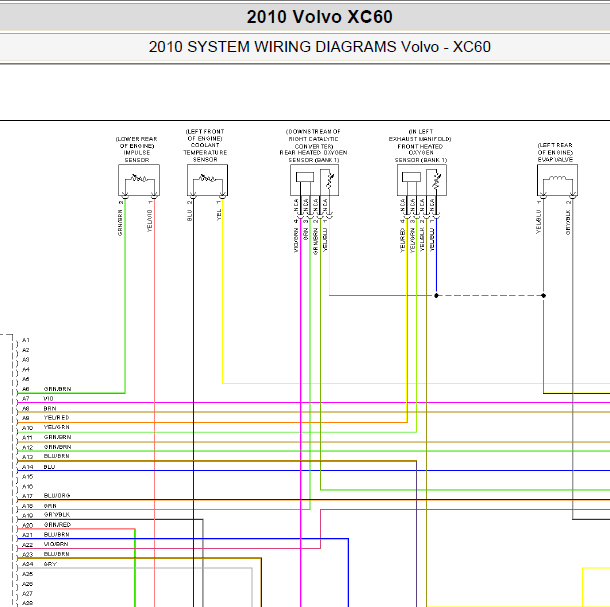Select connector pin label A4
The image size is (610, 607).
(26, 369)
